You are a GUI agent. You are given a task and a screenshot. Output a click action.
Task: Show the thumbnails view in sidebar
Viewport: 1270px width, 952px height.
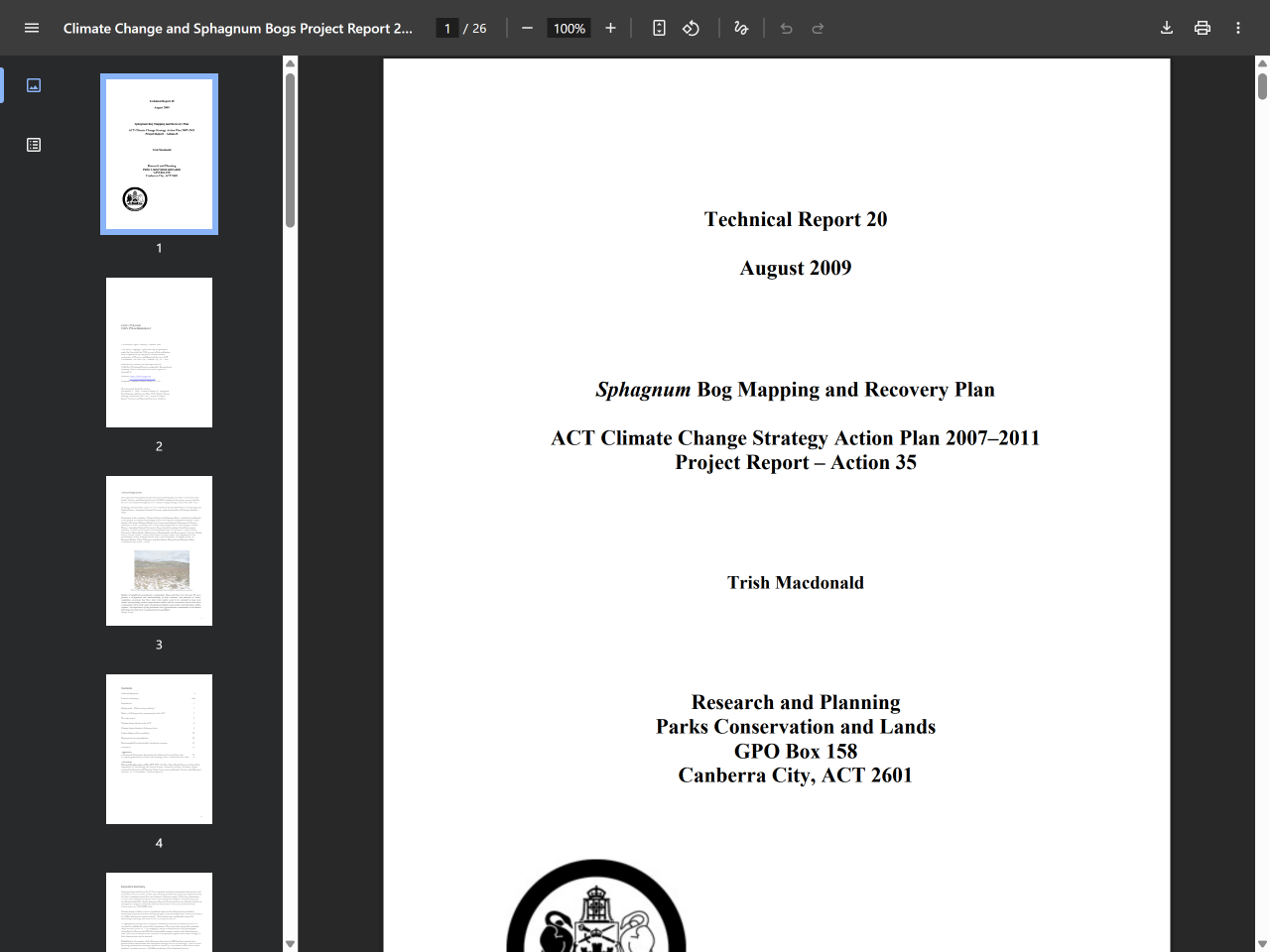[x=34, y=85]
